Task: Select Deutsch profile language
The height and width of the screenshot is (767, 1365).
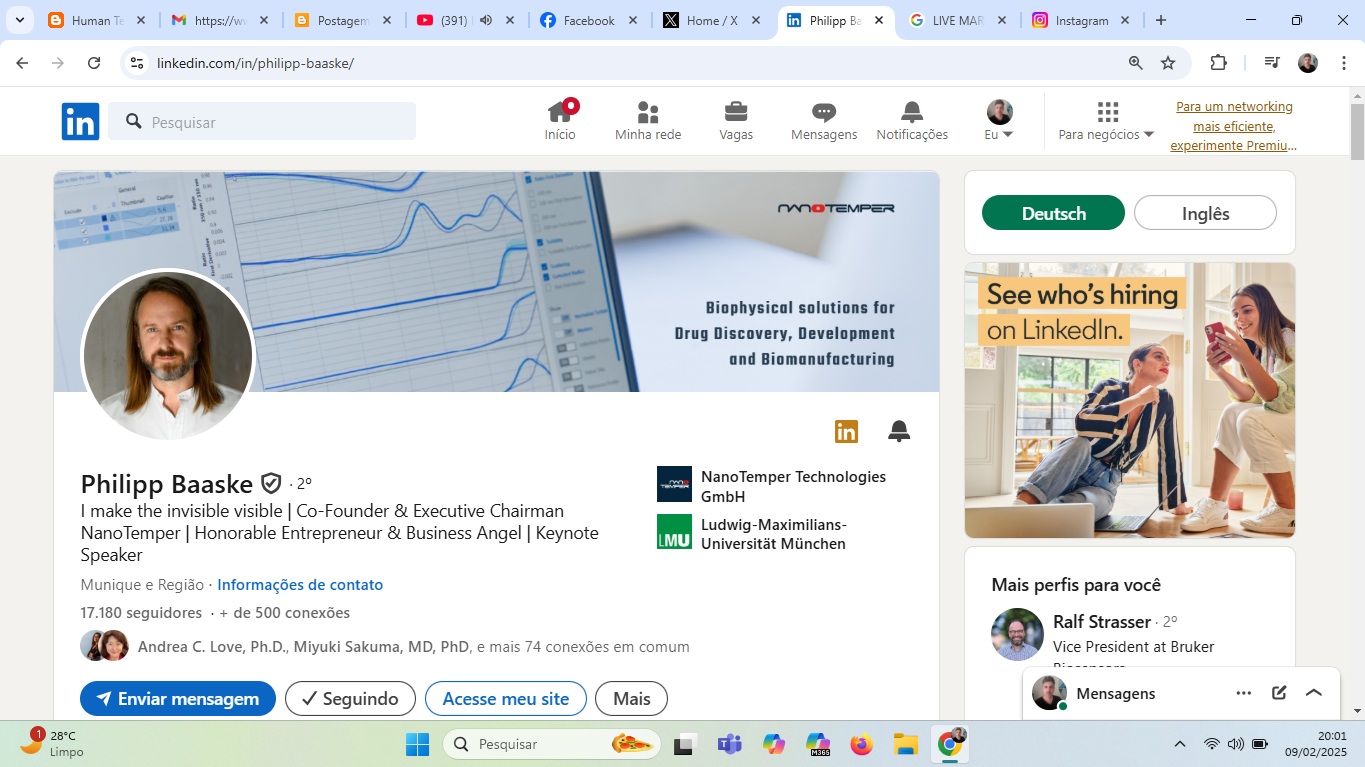Action: [1053, 213]
